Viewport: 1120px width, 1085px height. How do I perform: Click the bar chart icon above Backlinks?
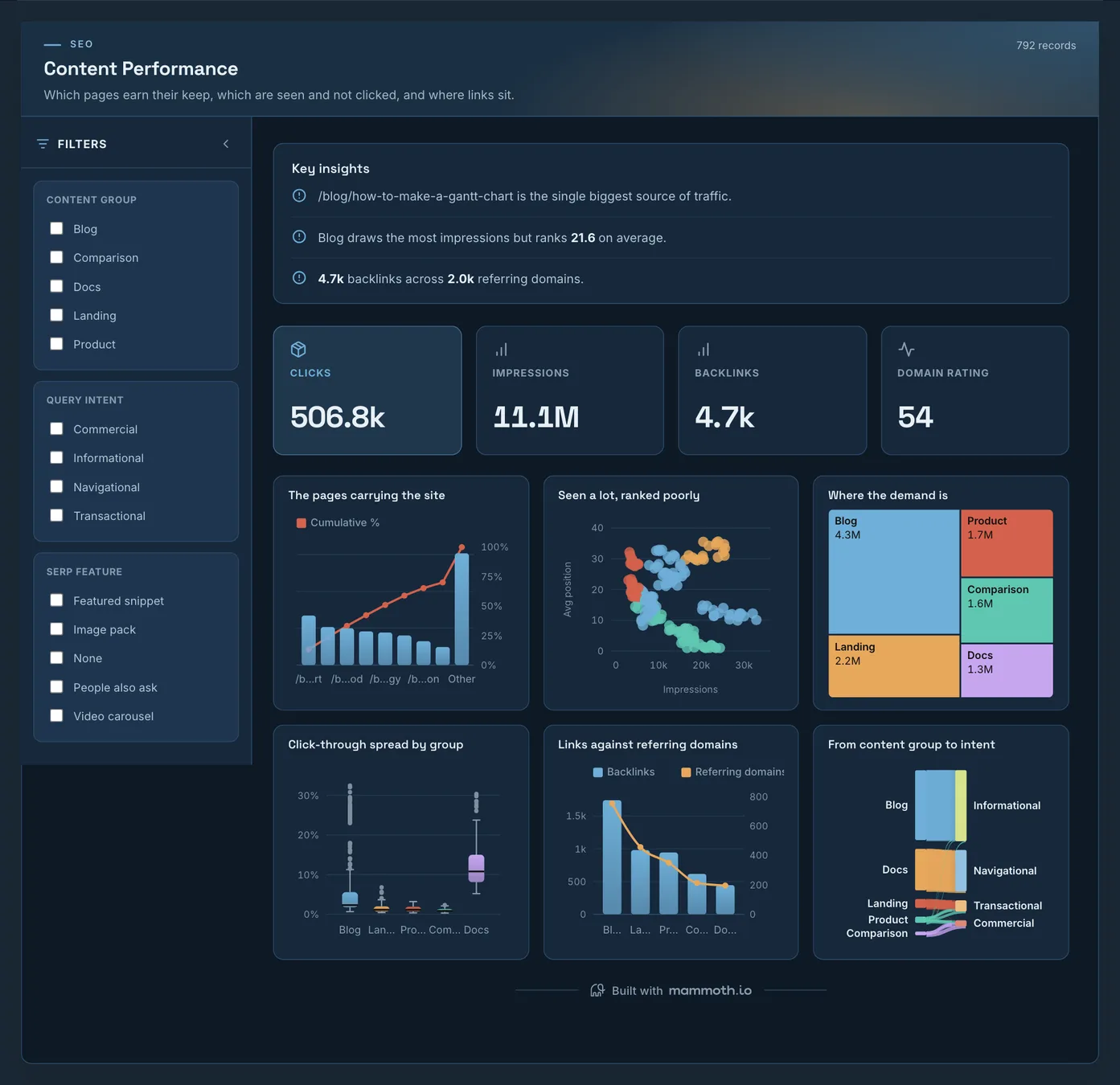[x=704, y=350]
